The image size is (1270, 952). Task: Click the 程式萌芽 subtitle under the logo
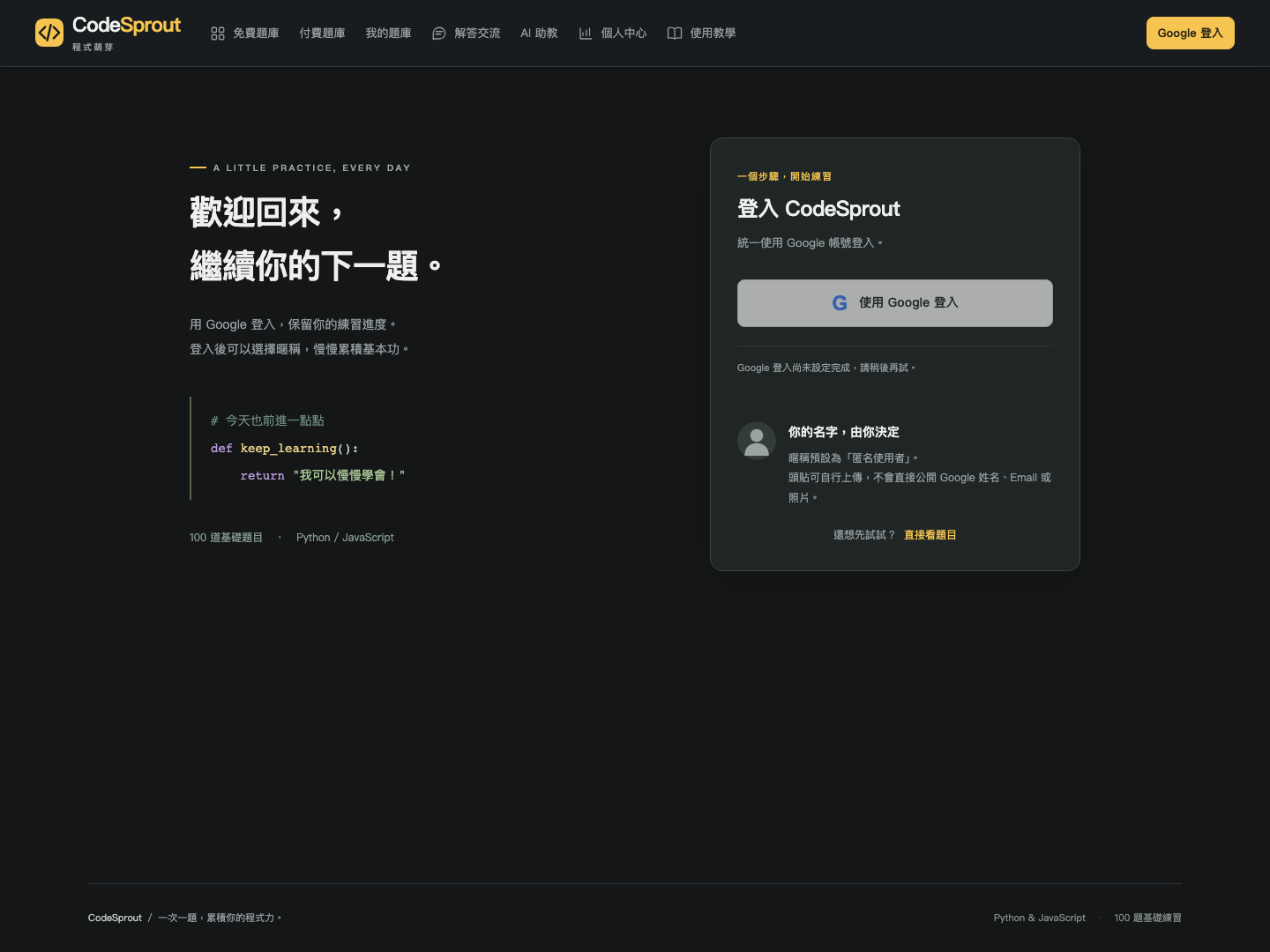[x=93, y=47]
